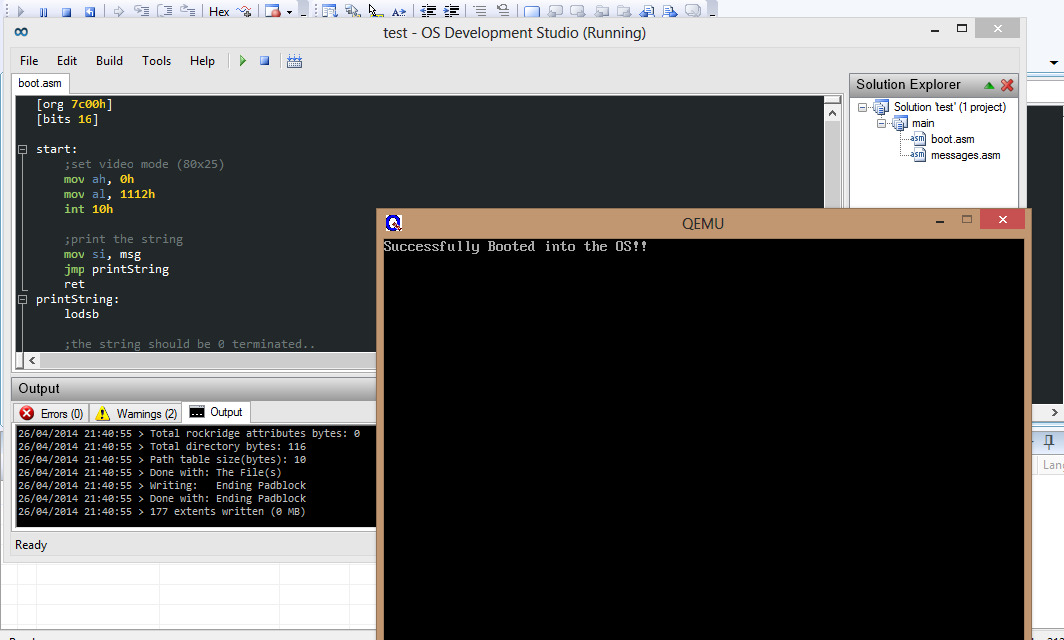Collapse Solution Explorer using the green triangle

[x=989, y=86]
